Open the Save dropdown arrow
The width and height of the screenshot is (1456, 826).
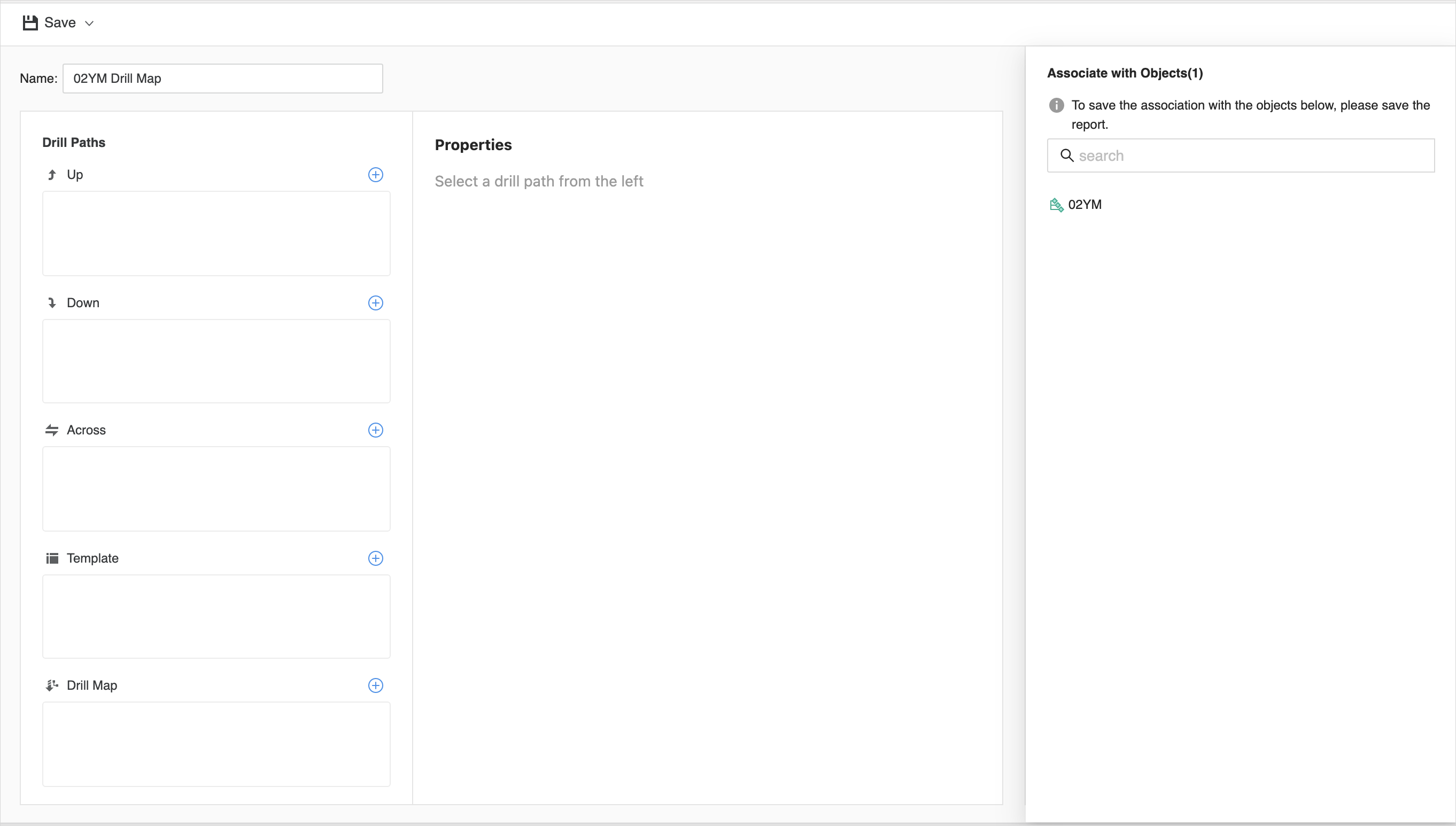pyautogui.click(x=89, y=24)
